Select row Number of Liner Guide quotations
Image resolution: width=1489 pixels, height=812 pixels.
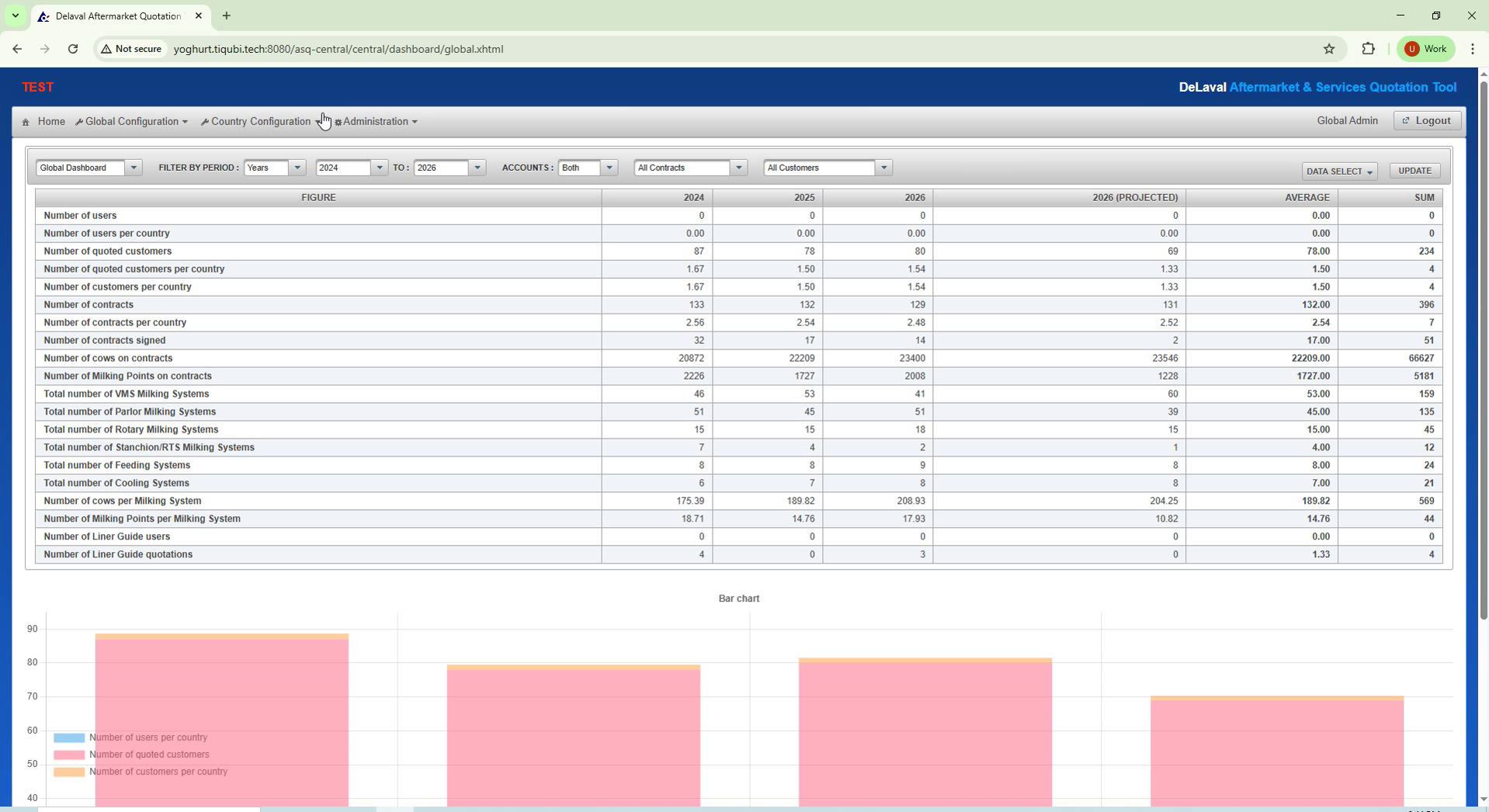click(x=739, y=555)
